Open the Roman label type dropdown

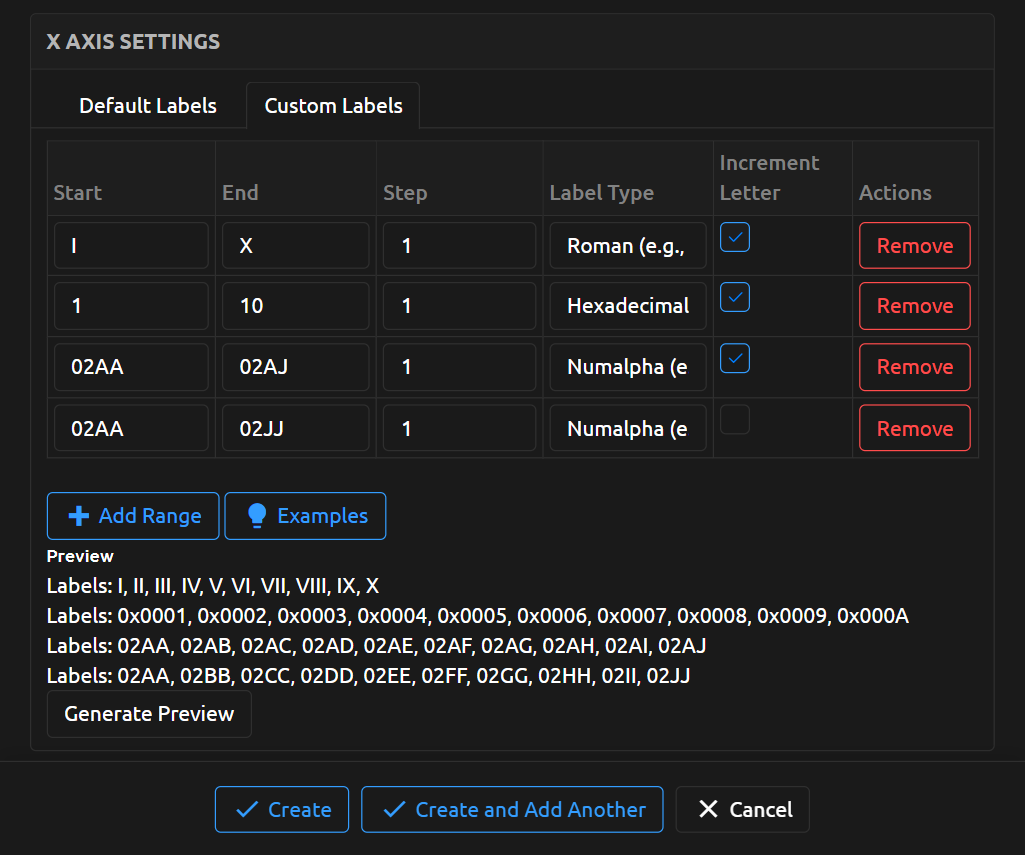pos(628,246)
